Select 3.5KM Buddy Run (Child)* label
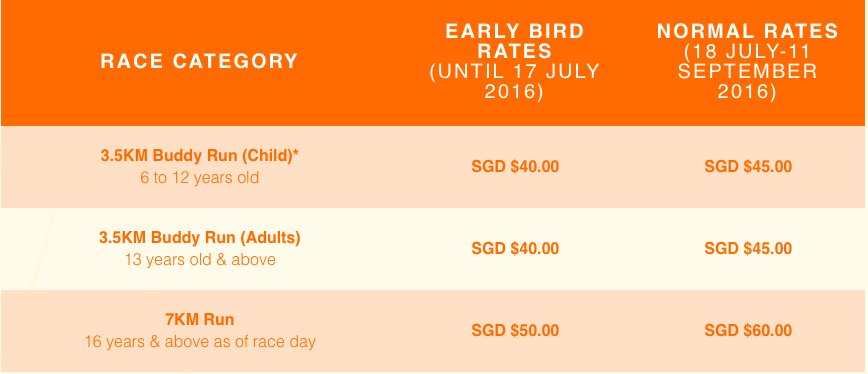This screenshot has width=868, height=374. (199, 155)
